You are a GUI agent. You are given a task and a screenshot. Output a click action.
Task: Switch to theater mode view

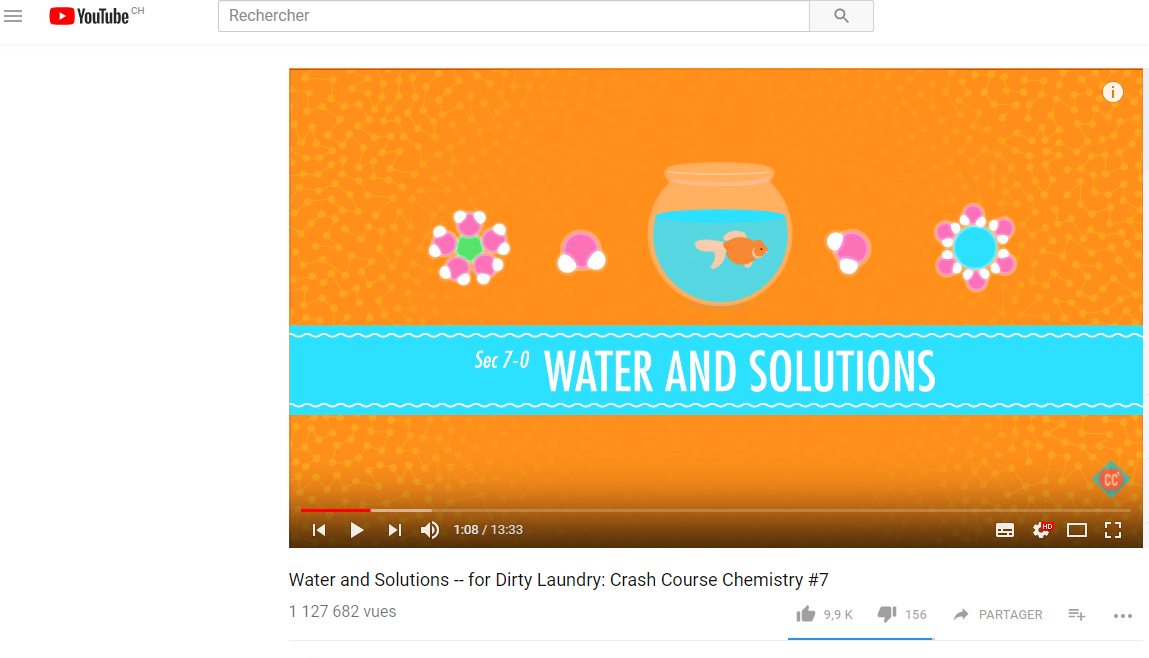coord(1076,531)
